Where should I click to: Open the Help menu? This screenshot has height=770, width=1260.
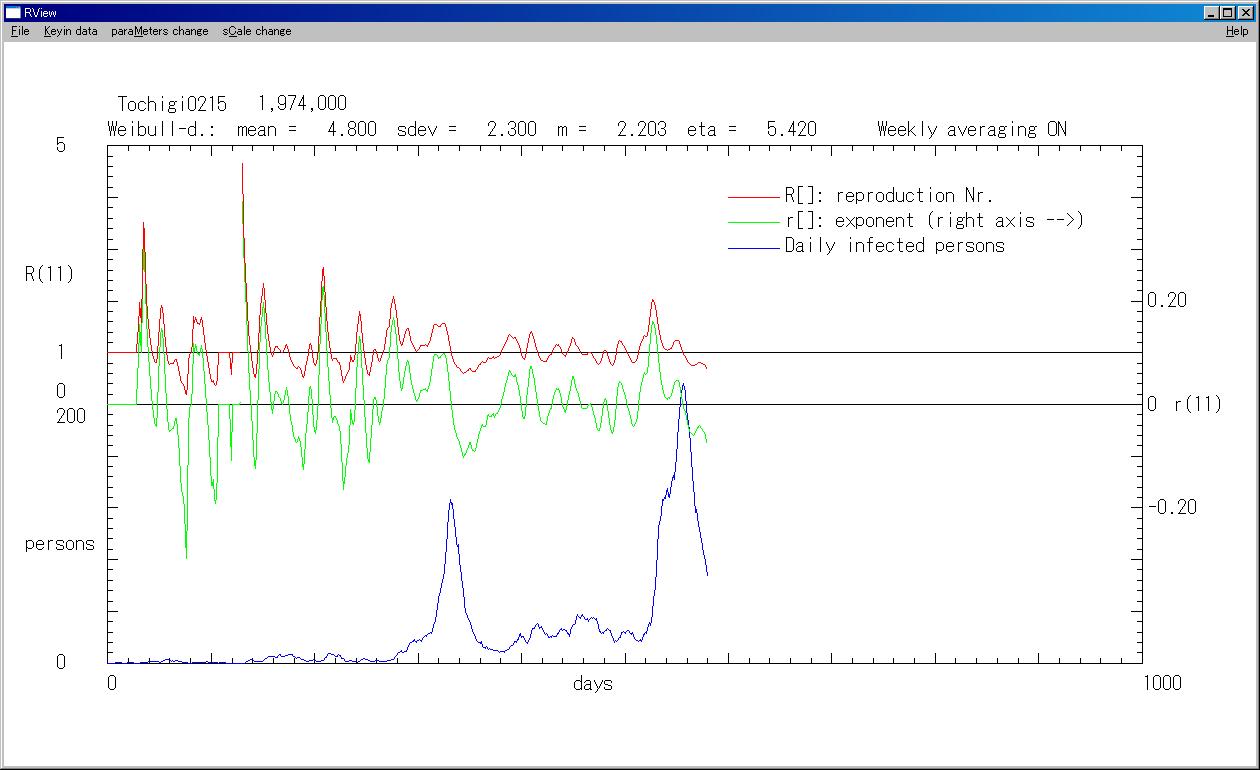click(1237, 31)
